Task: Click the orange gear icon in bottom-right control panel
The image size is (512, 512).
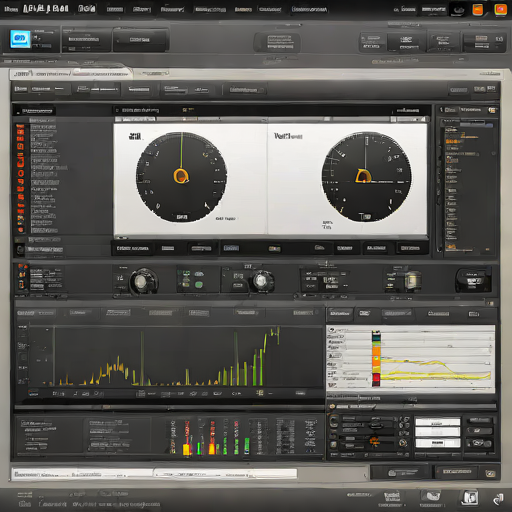Action: [375, 441]
